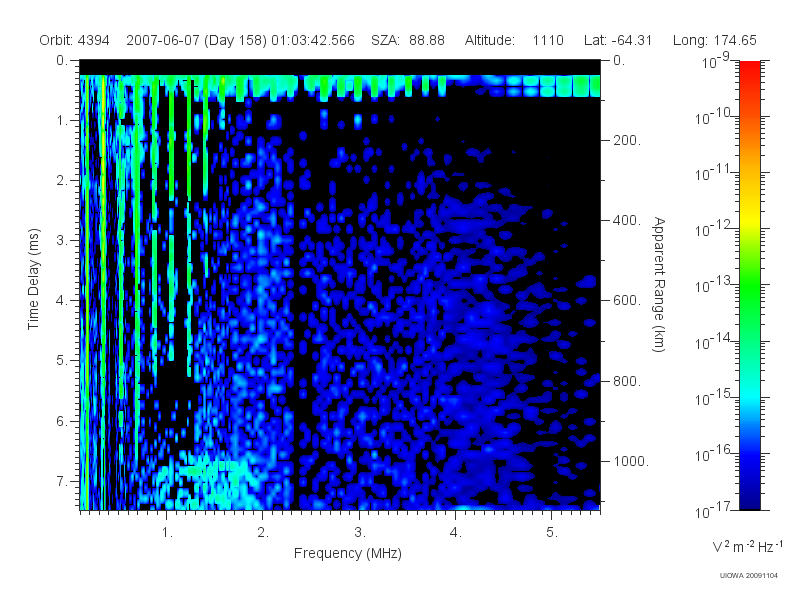Click the red top of the colorbar

click(750, 71)
